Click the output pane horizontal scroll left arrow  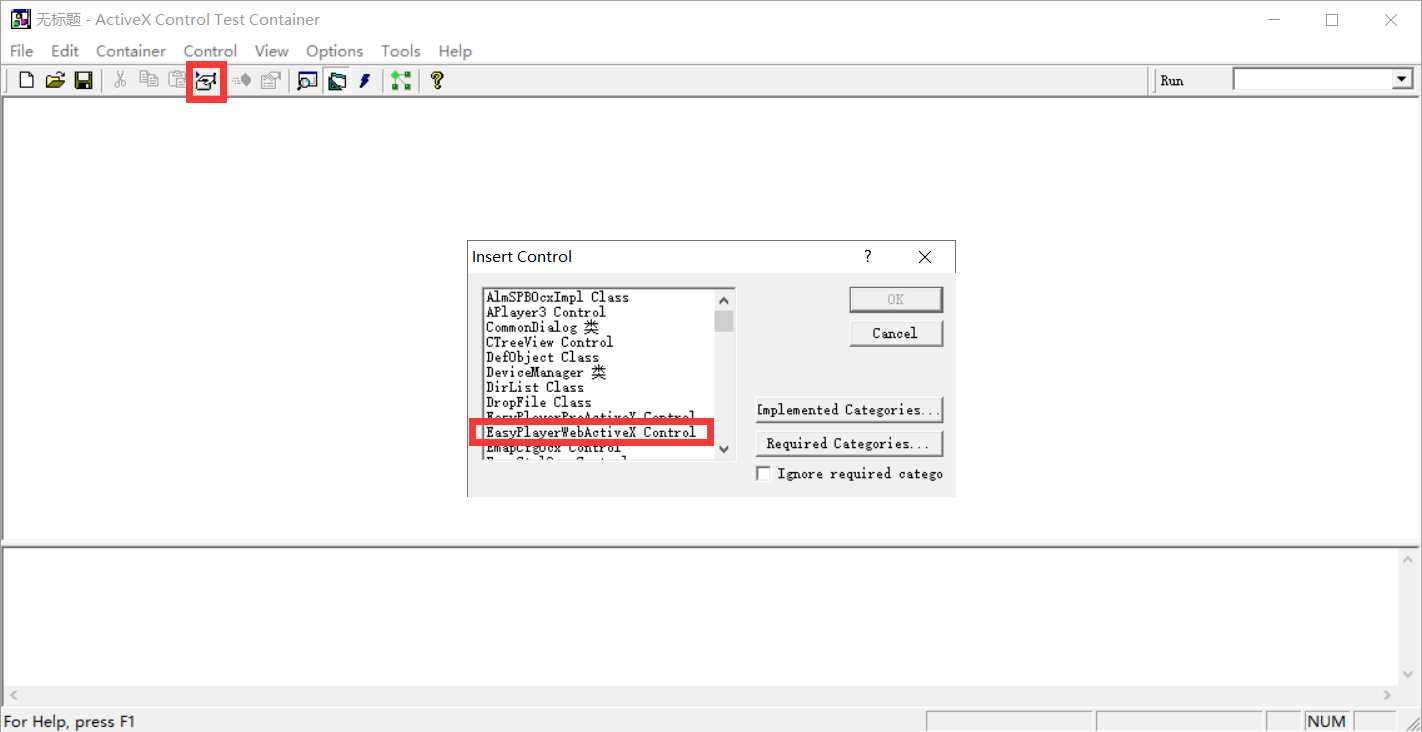[x=12, y=694]
